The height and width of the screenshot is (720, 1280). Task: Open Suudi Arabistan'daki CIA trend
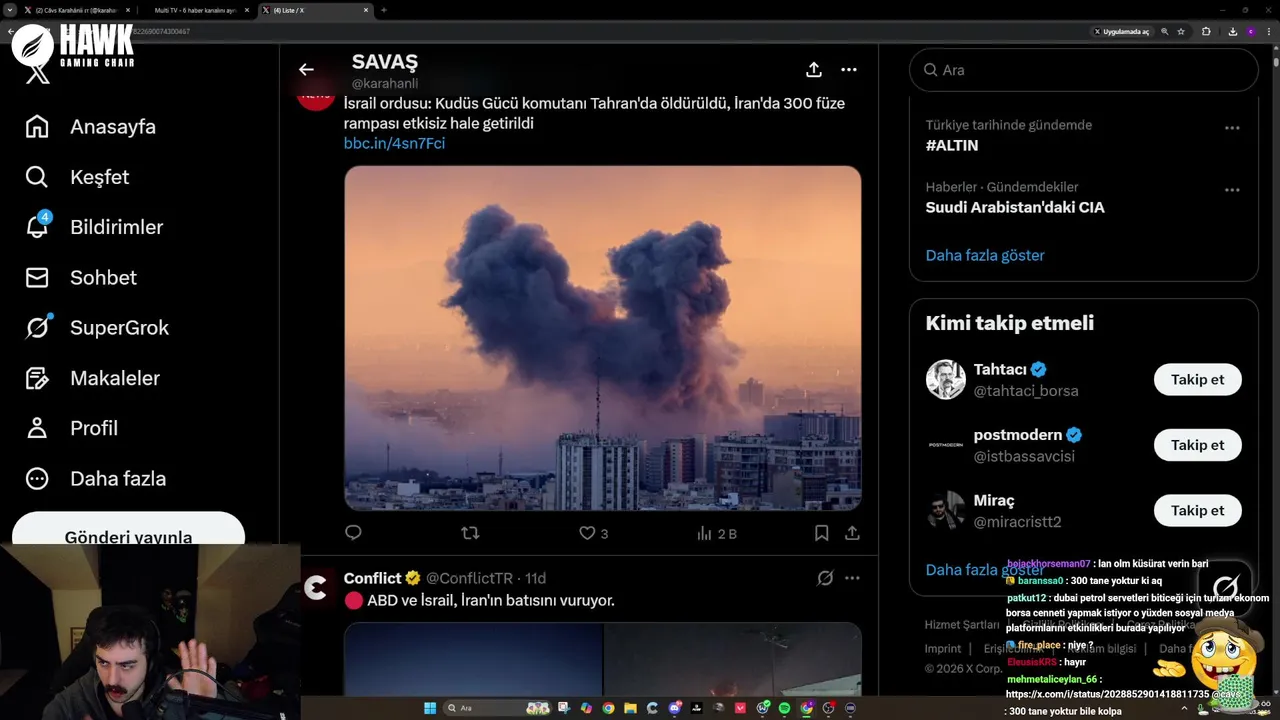(1015, 207)
